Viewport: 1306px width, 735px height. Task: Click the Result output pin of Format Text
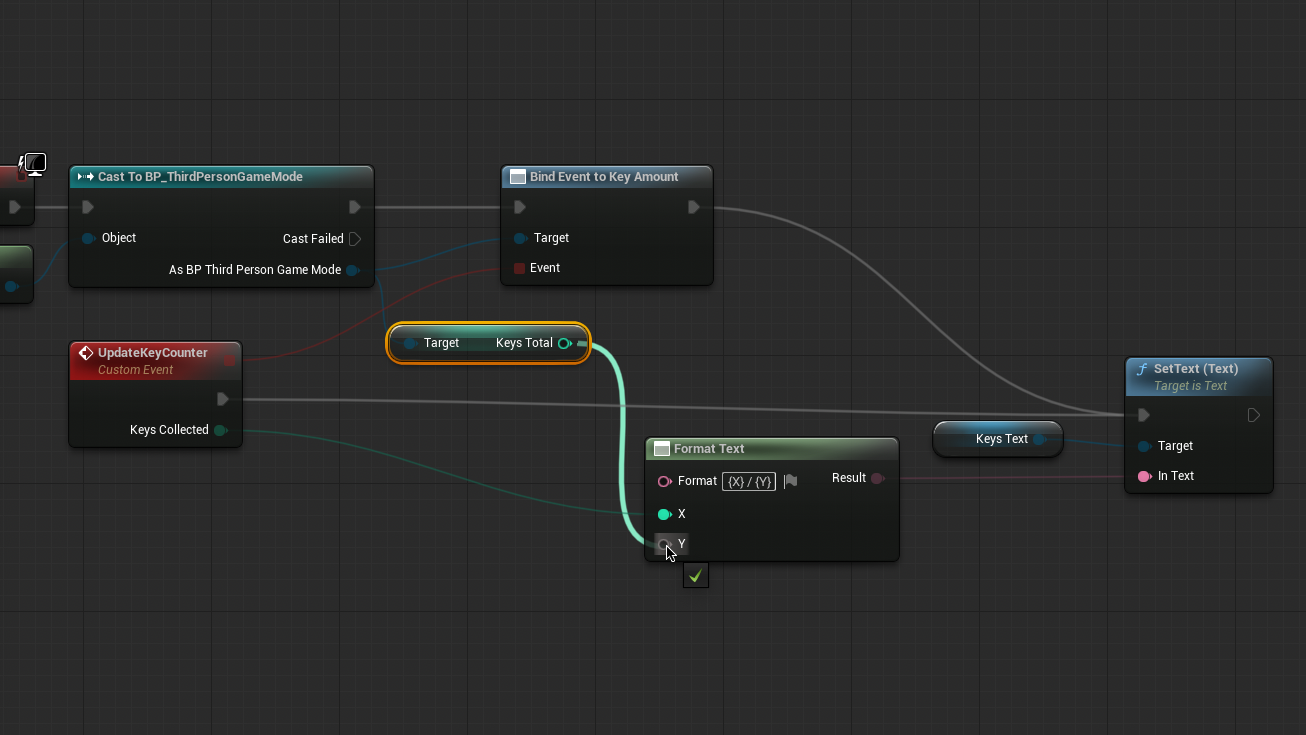877,478
